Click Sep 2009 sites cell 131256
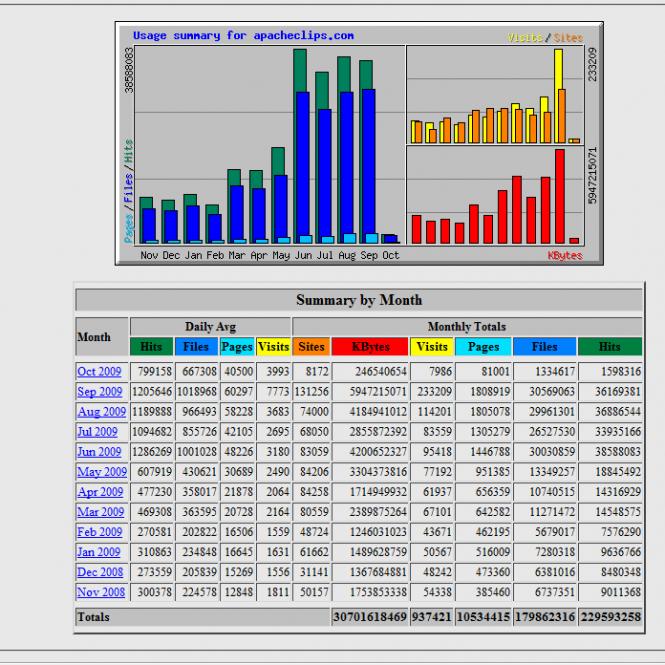This screenshot has width=665, height=665. coord(311,391)
